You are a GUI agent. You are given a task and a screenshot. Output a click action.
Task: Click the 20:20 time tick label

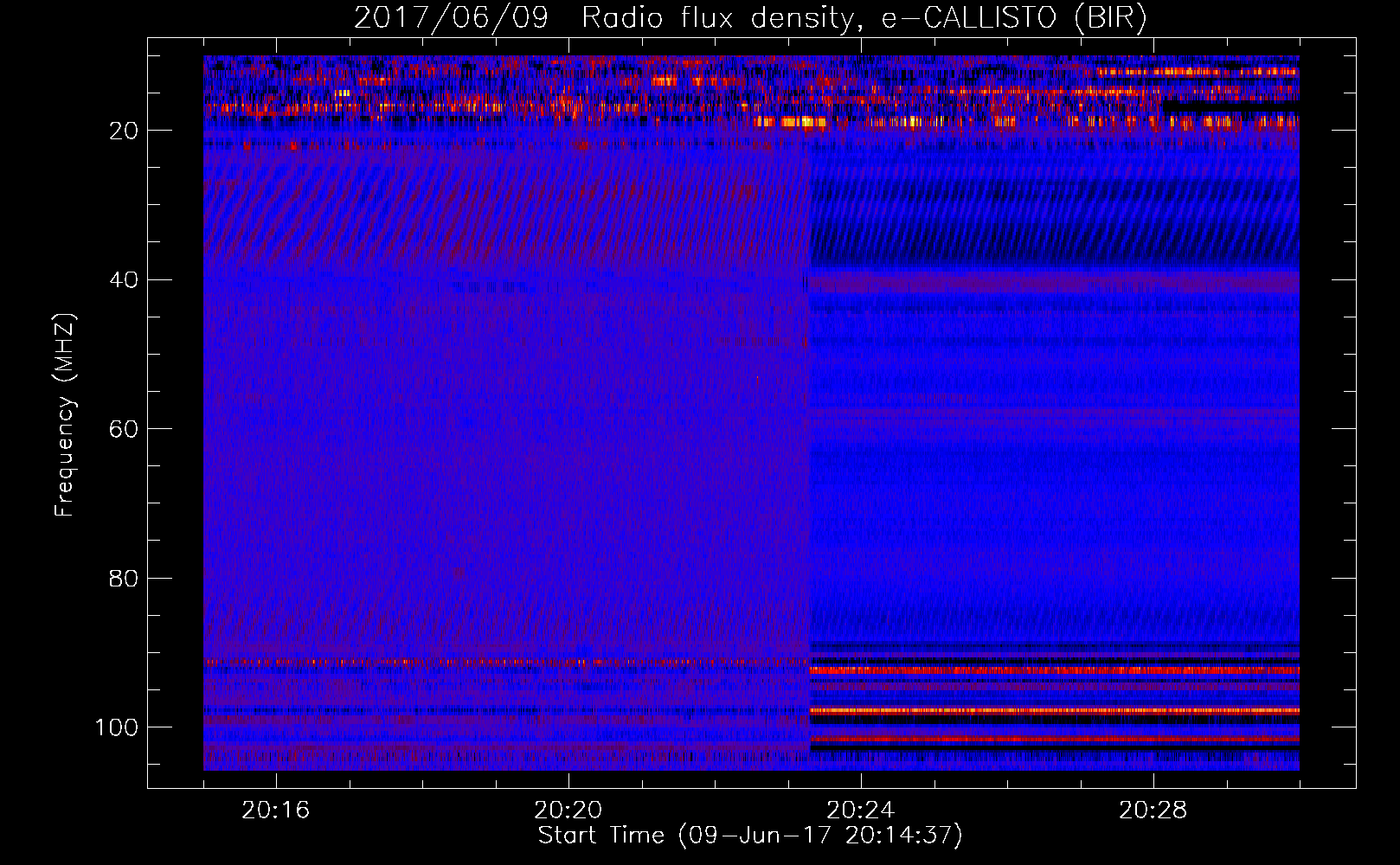click(568, 811)
